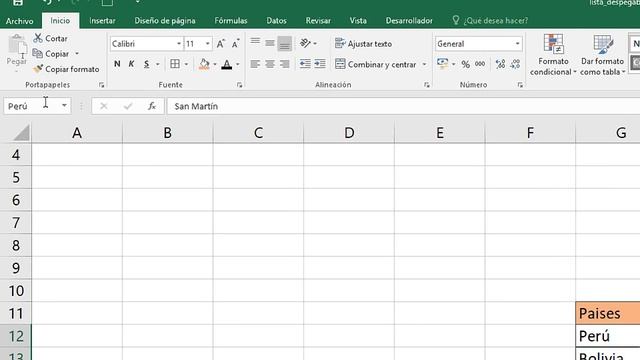Open the Name Box dropdown arrow

coord(64,106)
